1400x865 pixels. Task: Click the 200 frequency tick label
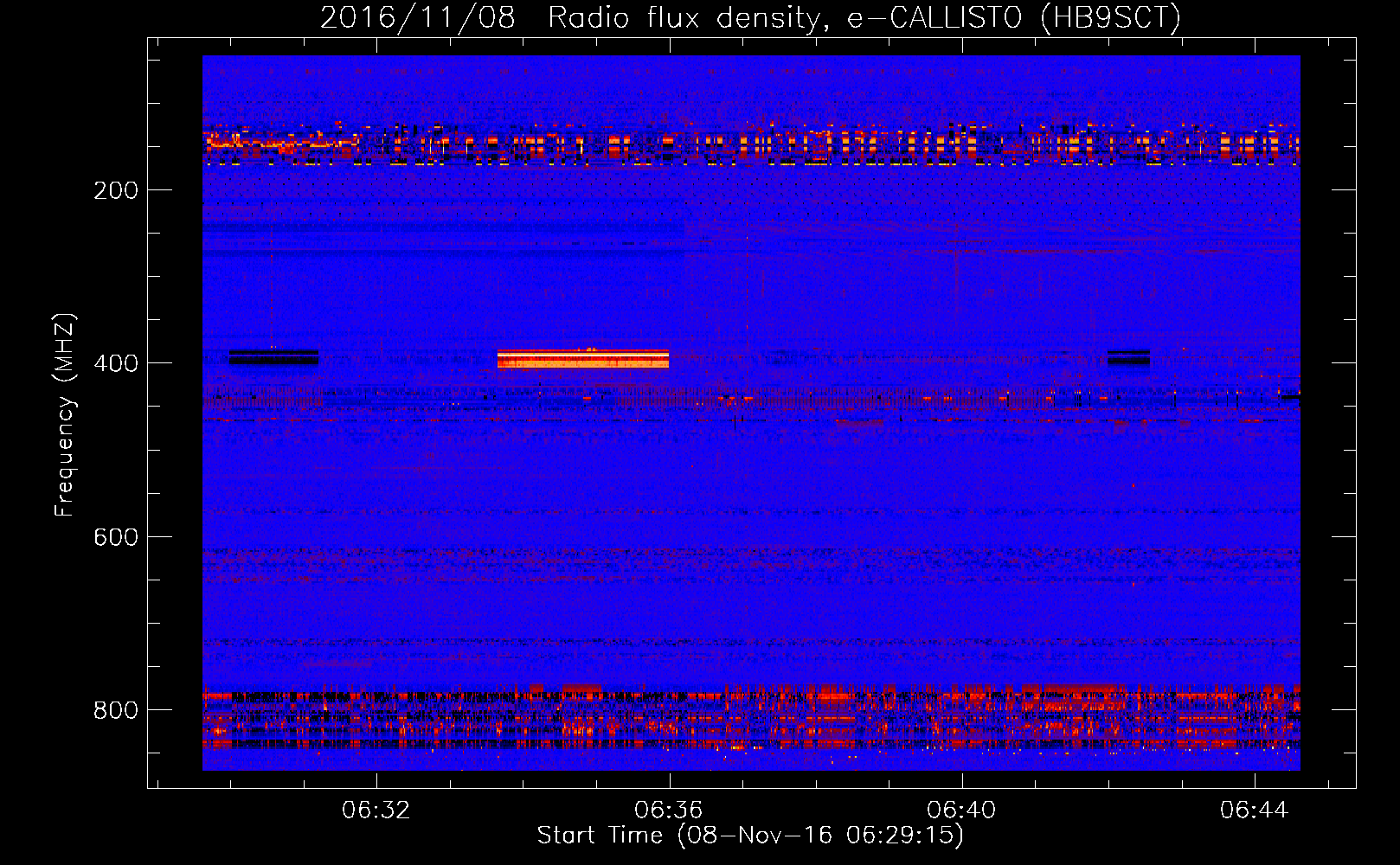coord(116,190)
